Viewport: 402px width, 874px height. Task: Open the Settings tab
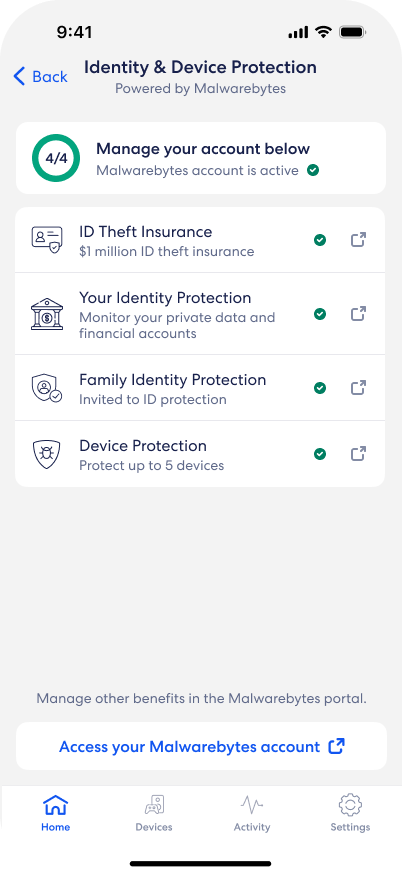point(350,813)
